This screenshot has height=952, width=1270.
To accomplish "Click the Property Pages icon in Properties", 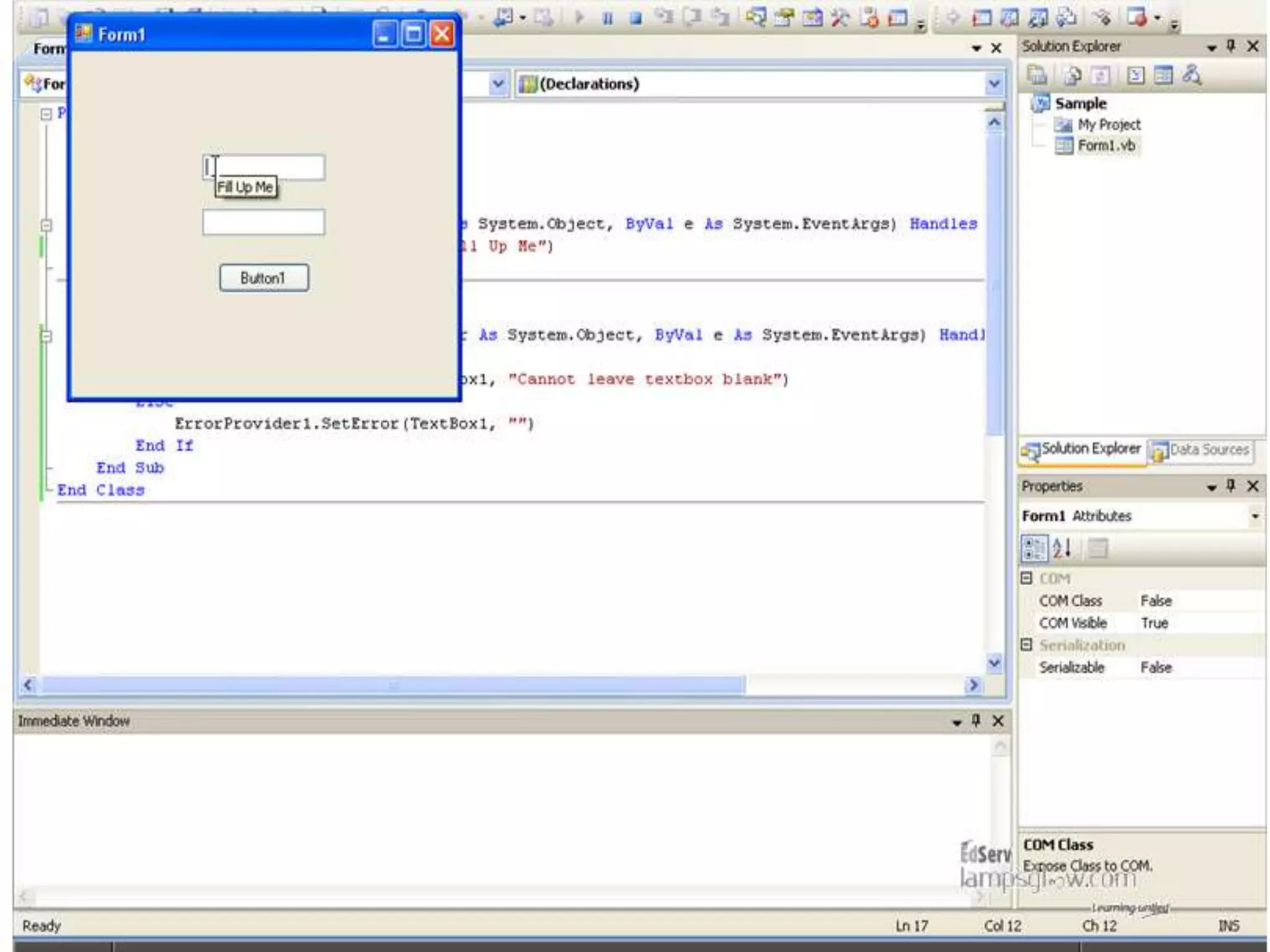I will [x=1098, y=549].
